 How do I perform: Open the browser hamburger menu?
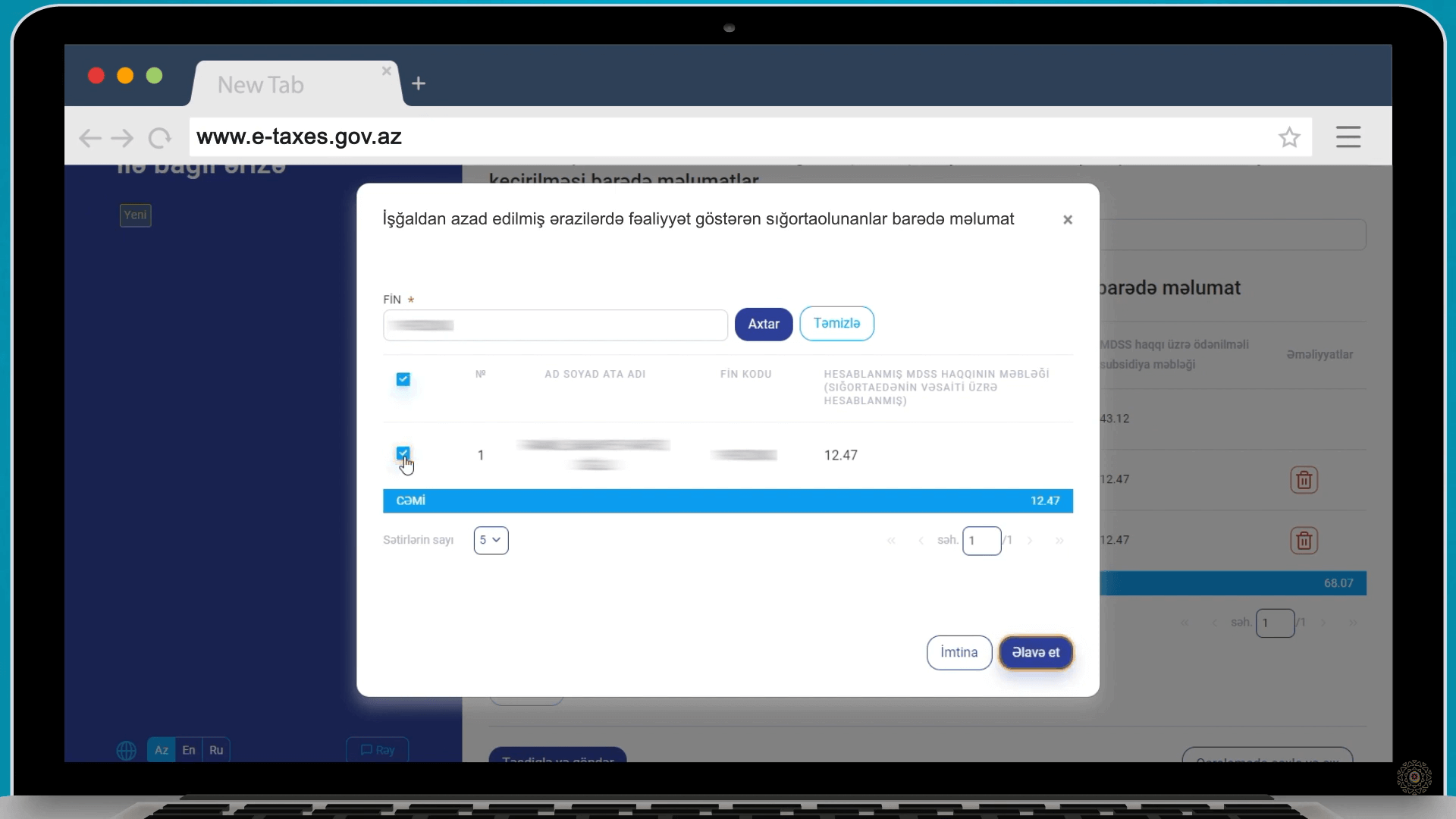pyautogui.click(x=1348, y=137)
